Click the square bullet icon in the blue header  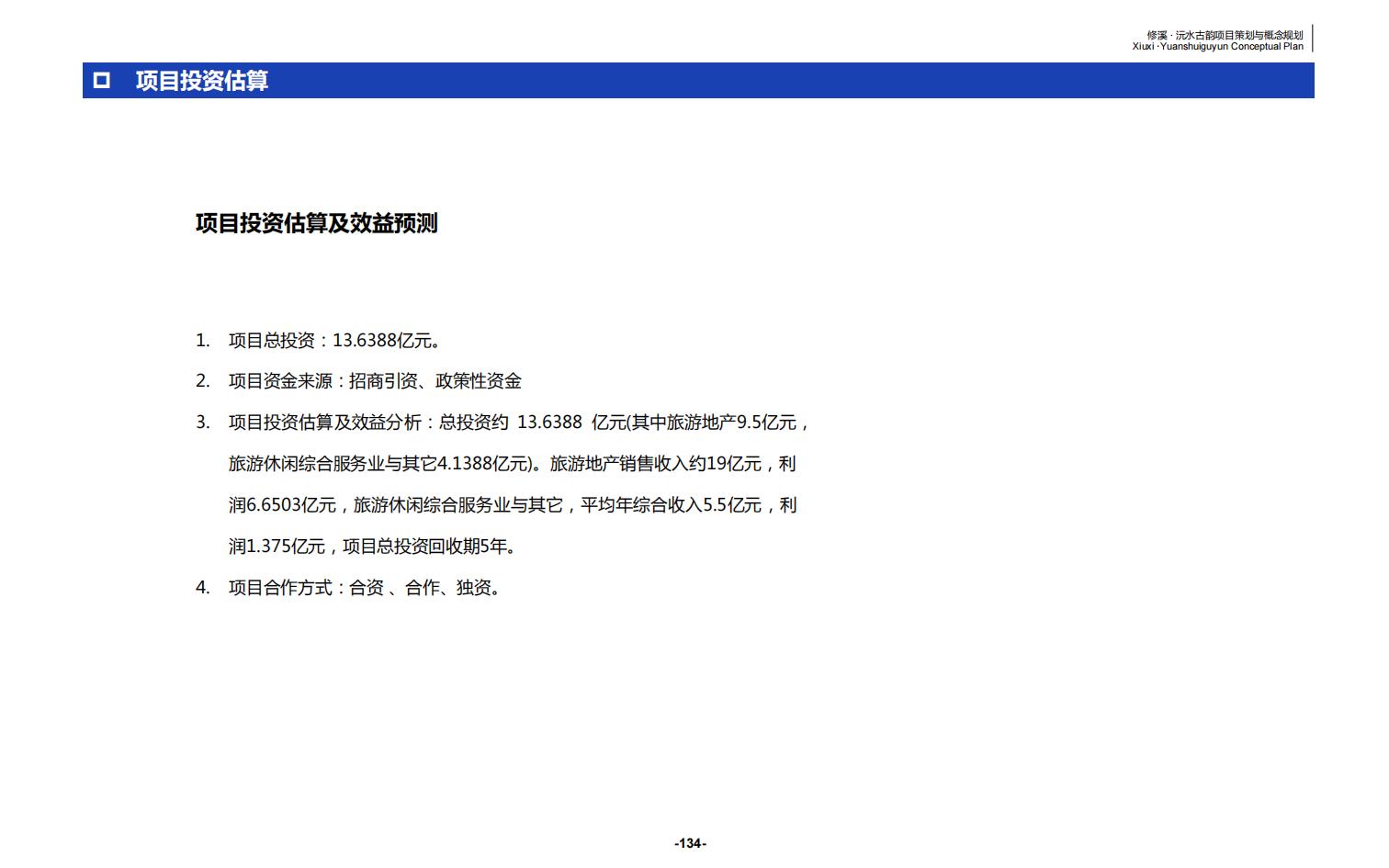click(102, 81)
